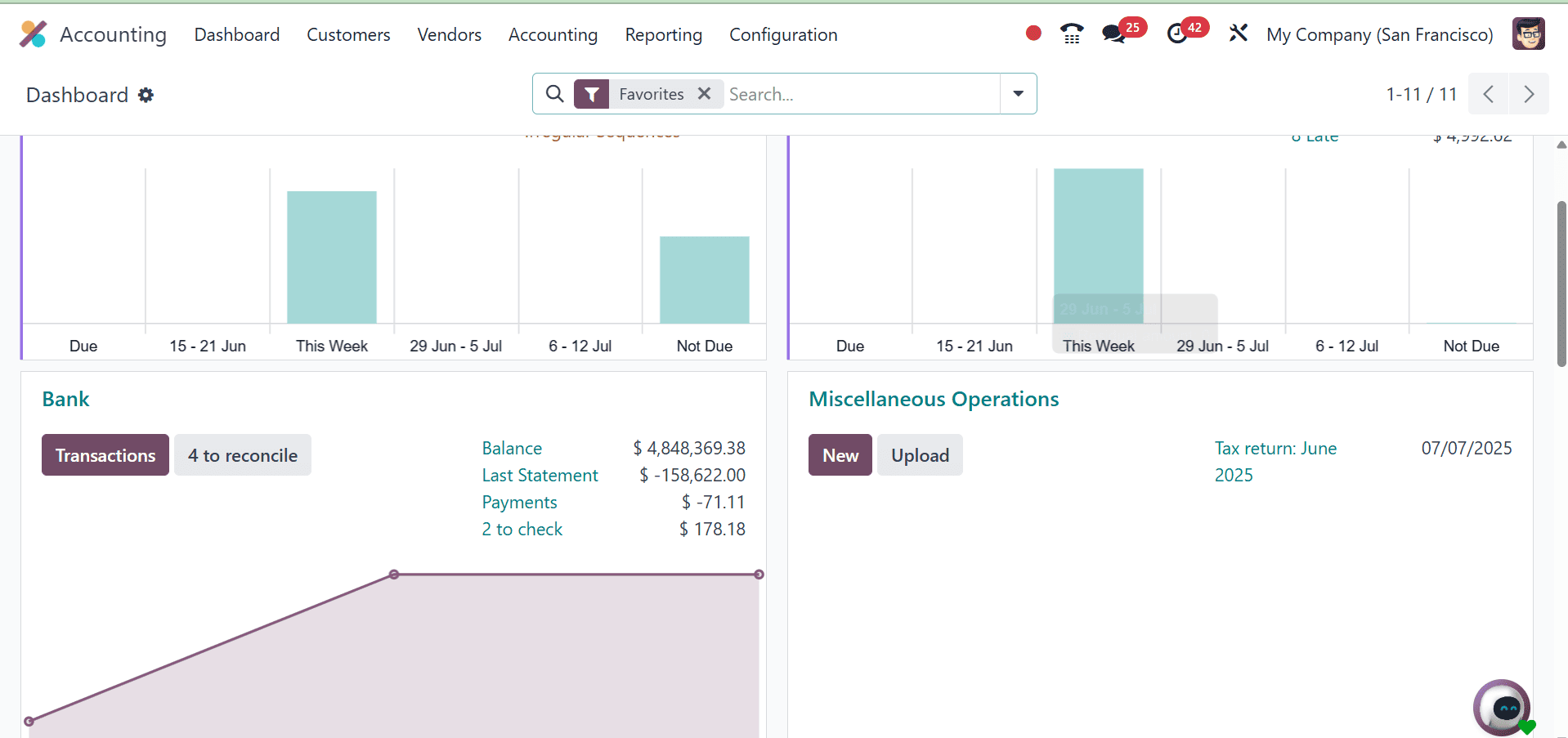Screen dimensions: 1568x738
Task: Click New in Miscellaneous Operations
Action: pyautogui.click(x=840, y=455)
